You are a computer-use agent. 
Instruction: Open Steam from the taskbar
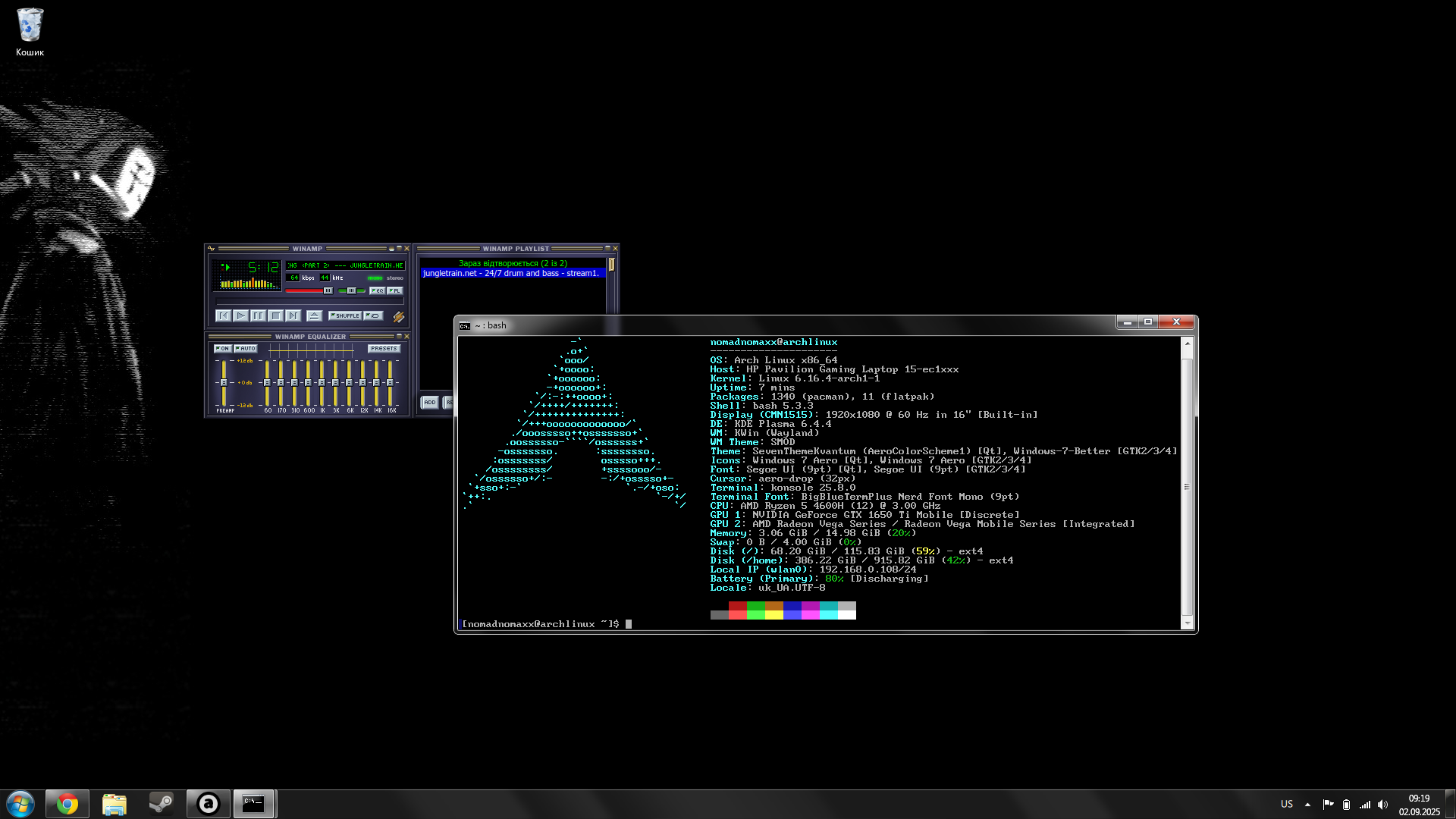pyautogui.click(x=161, y=804)
